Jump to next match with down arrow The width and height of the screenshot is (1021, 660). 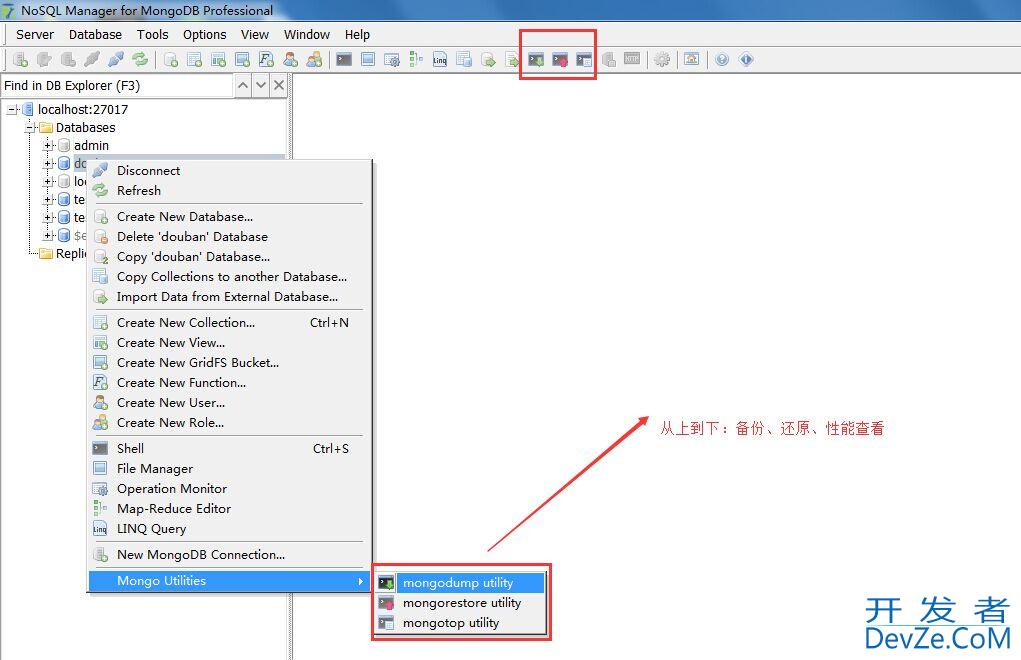tap(261, 85)
